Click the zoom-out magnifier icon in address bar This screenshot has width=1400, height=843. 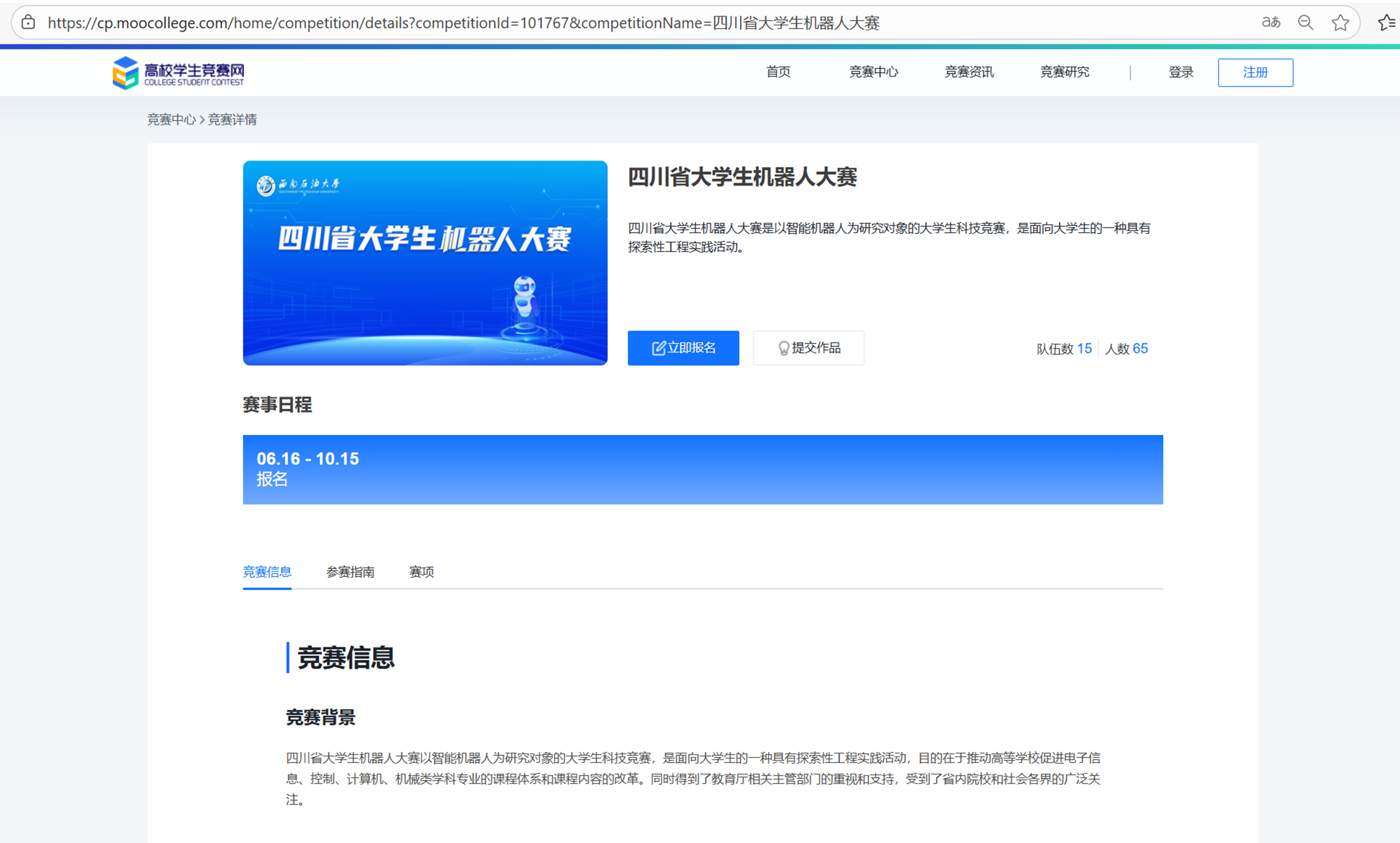[1306, 23]
